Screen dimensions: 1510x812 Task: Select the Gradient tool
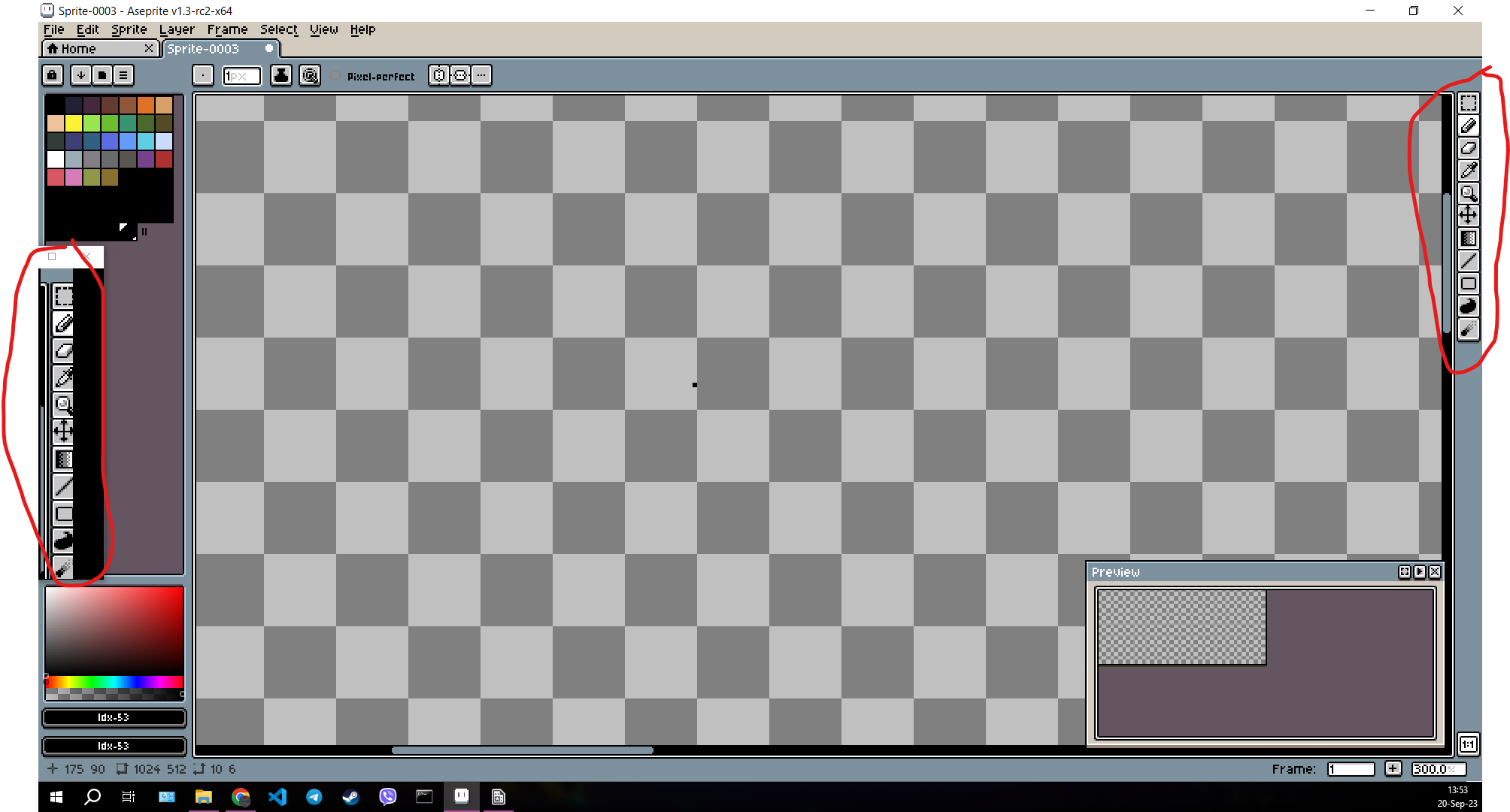1469,238
